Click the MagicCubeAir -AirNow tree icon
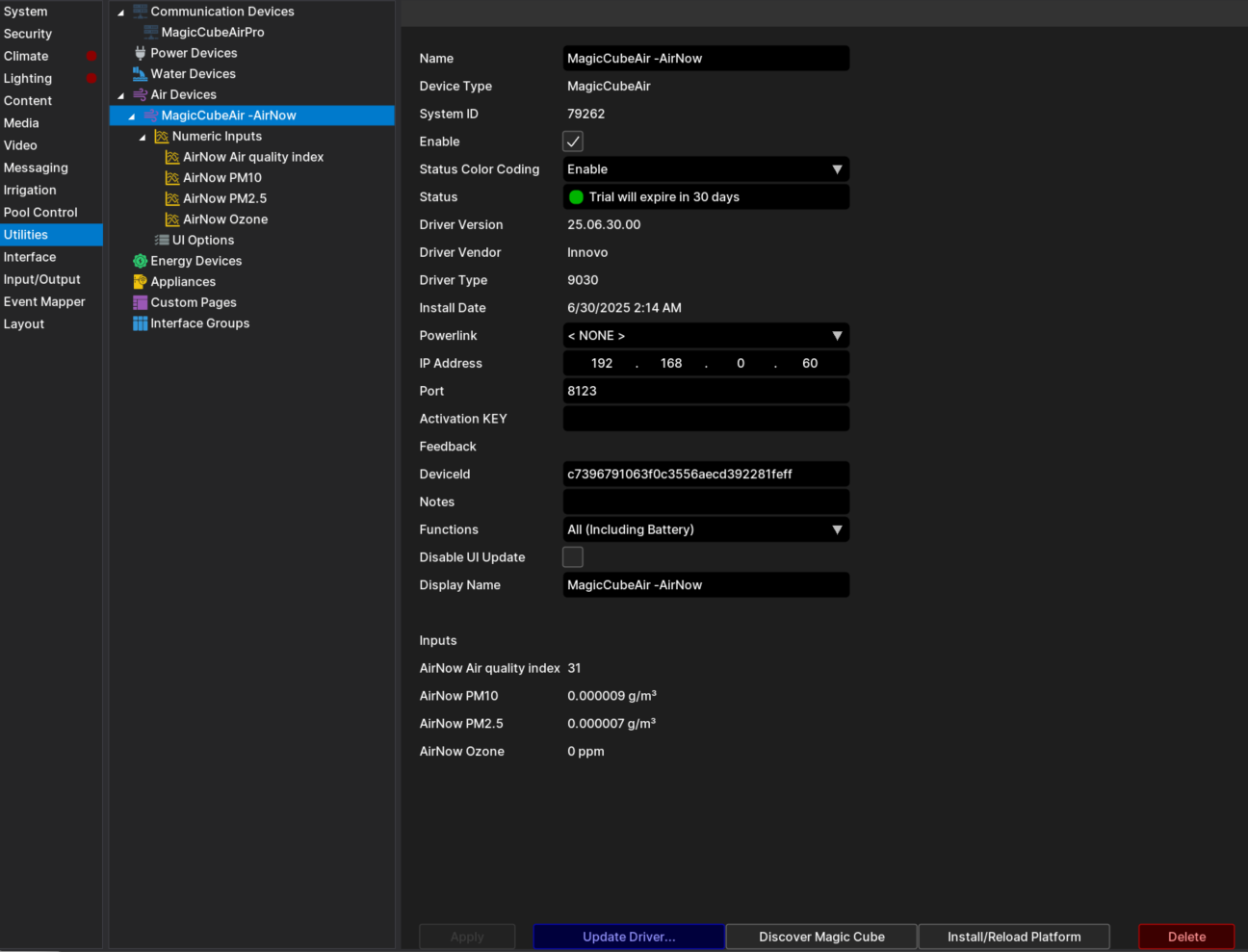 [x=151, y=116]
